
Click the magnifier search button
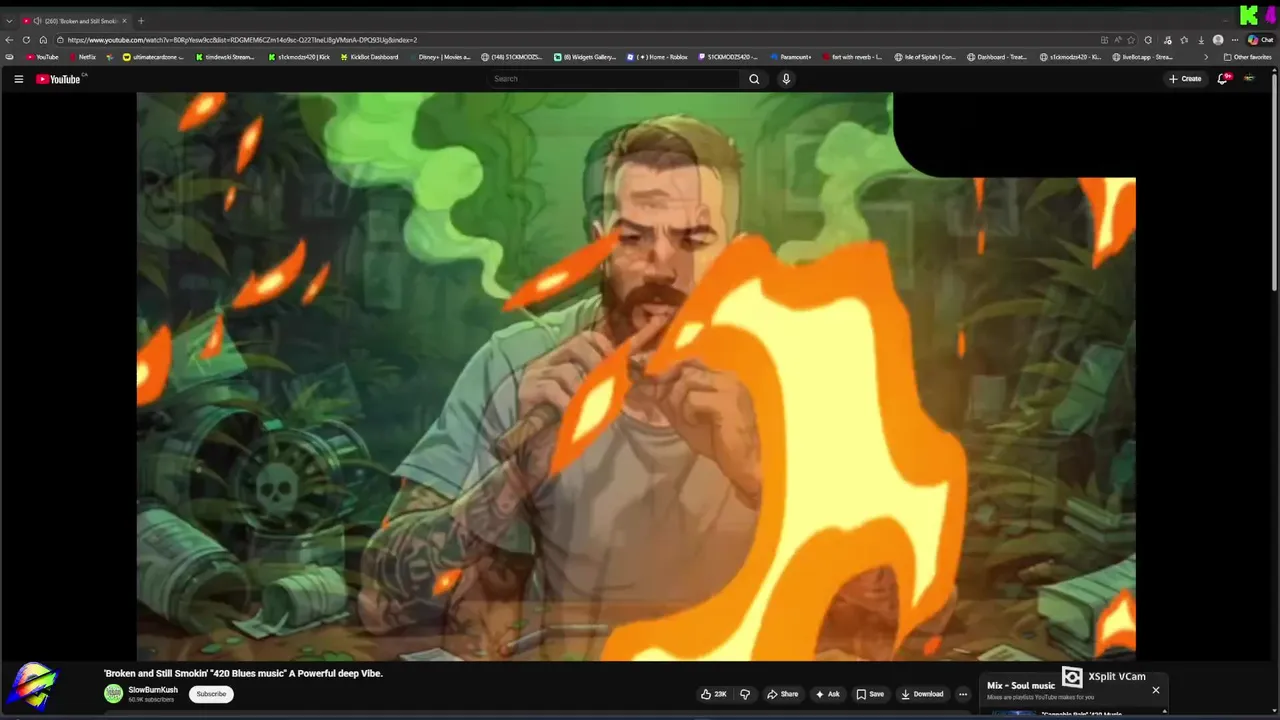(754, 79)
